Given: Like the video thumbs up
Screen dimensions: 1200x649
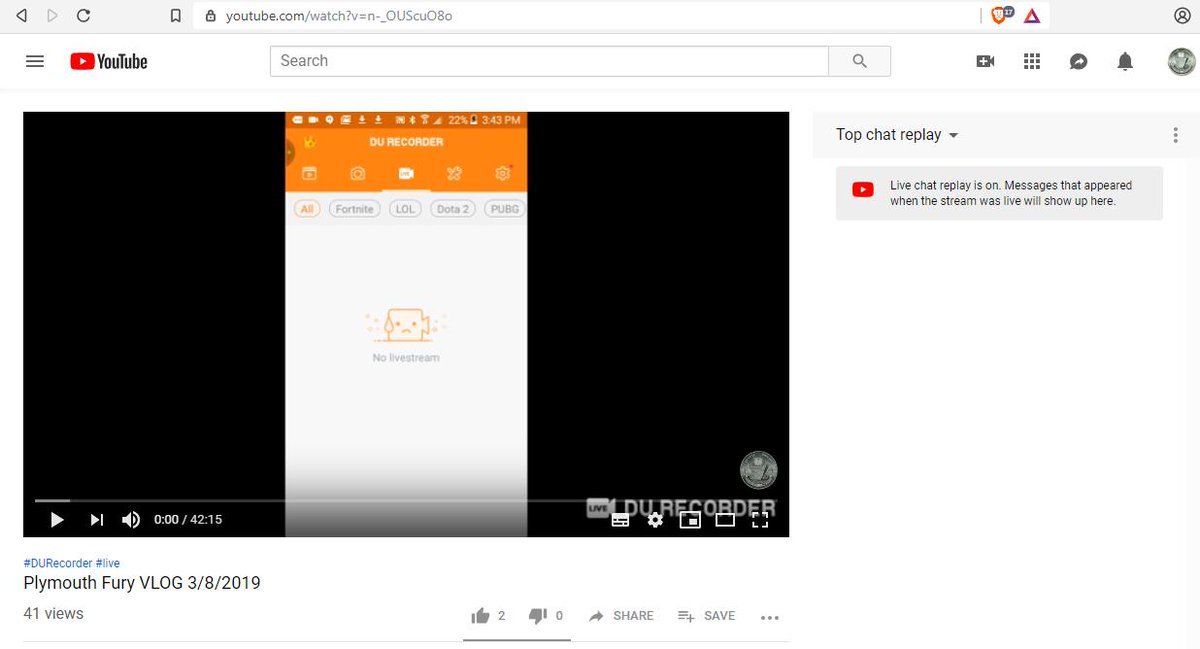Looking at the screenshot, I should 488,616.
